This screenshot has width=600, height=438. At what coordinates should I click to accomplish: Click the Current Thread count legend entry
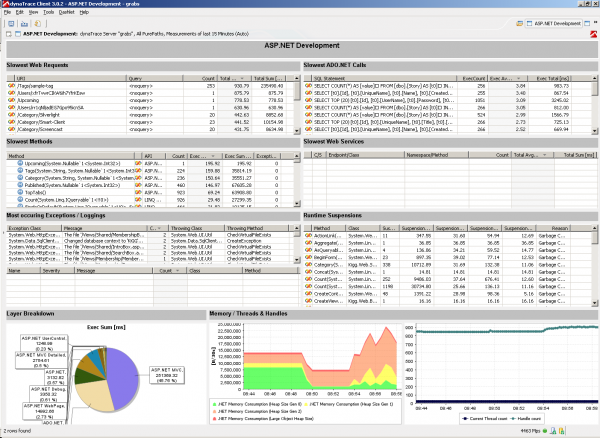point(484,418)
